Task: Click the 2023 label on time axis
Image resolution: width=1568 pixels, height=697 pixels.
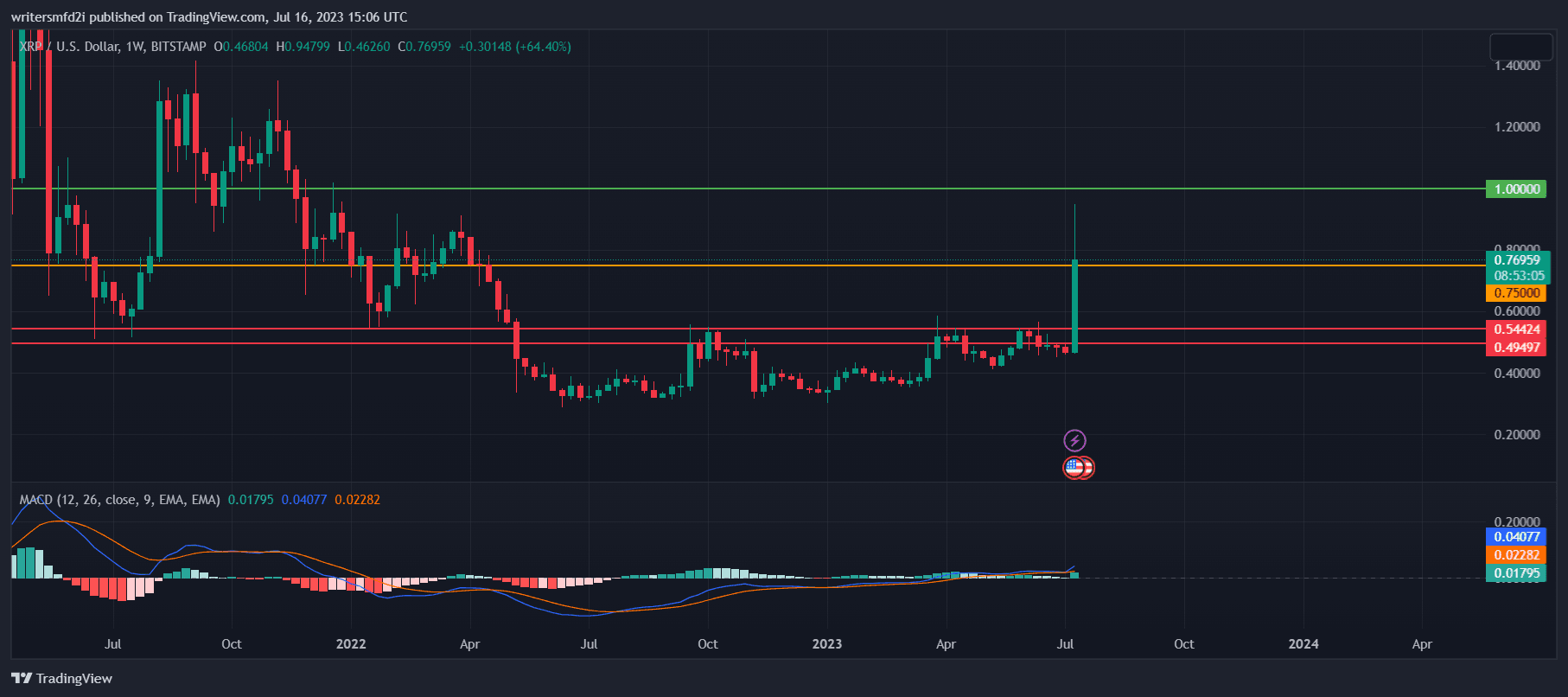Action: (826, 644)
